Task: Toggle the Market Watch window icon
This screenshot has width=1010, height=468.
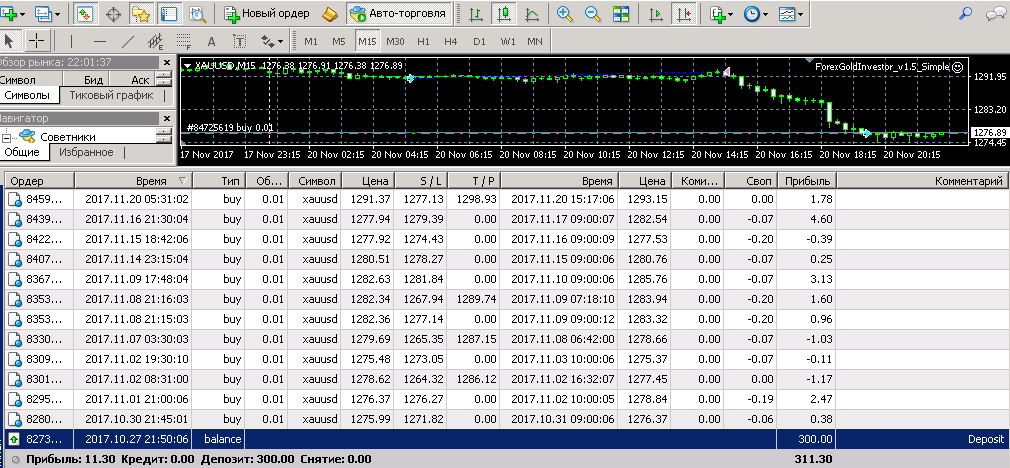Action: [x=84, y=13]
